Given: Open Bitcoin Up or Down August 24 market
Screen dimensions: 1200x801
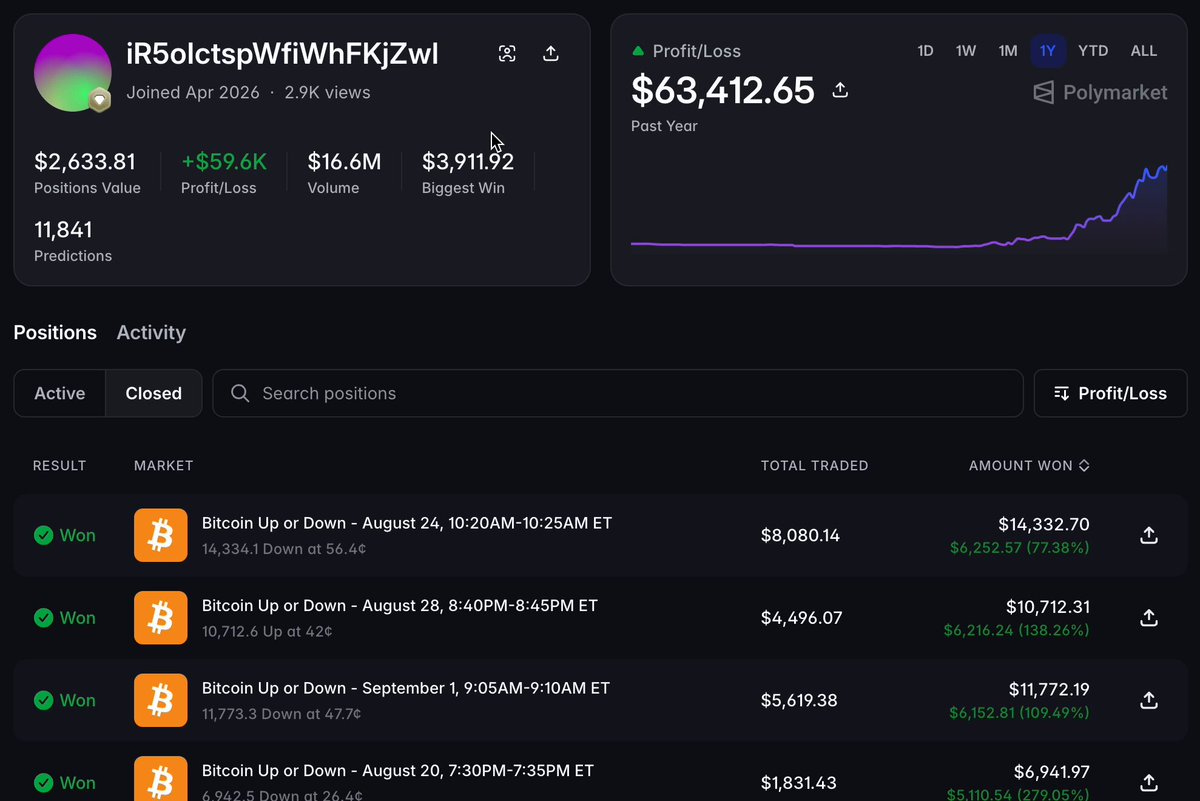Looking at the screenshot, I should 407,523.
